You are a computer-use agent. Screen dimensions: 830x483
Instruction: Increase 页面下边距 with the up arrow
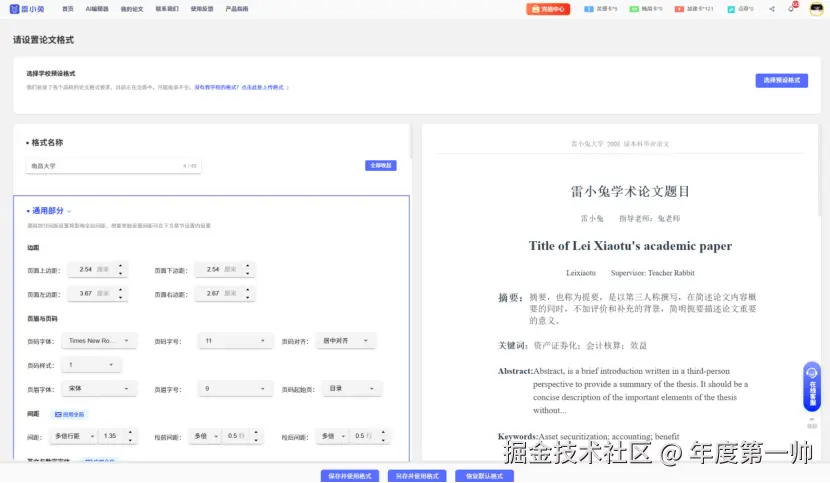(x=248, y=266)
